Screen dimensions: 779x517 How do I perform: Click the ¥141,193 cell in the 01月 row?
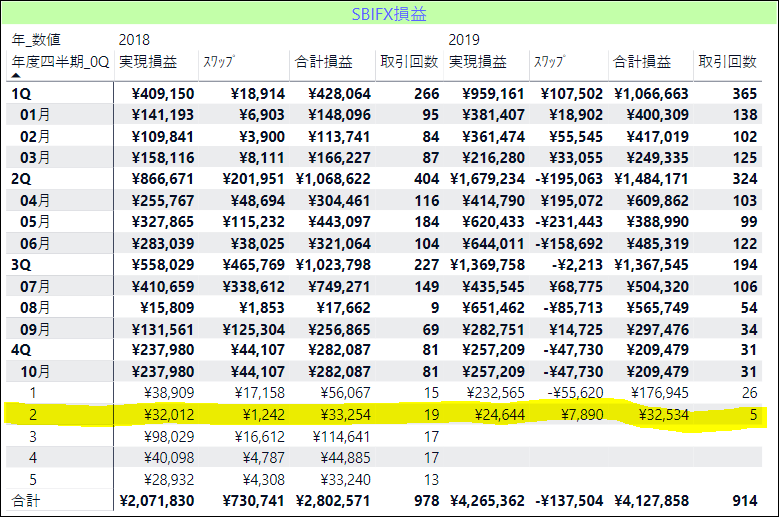click(163, 115)
